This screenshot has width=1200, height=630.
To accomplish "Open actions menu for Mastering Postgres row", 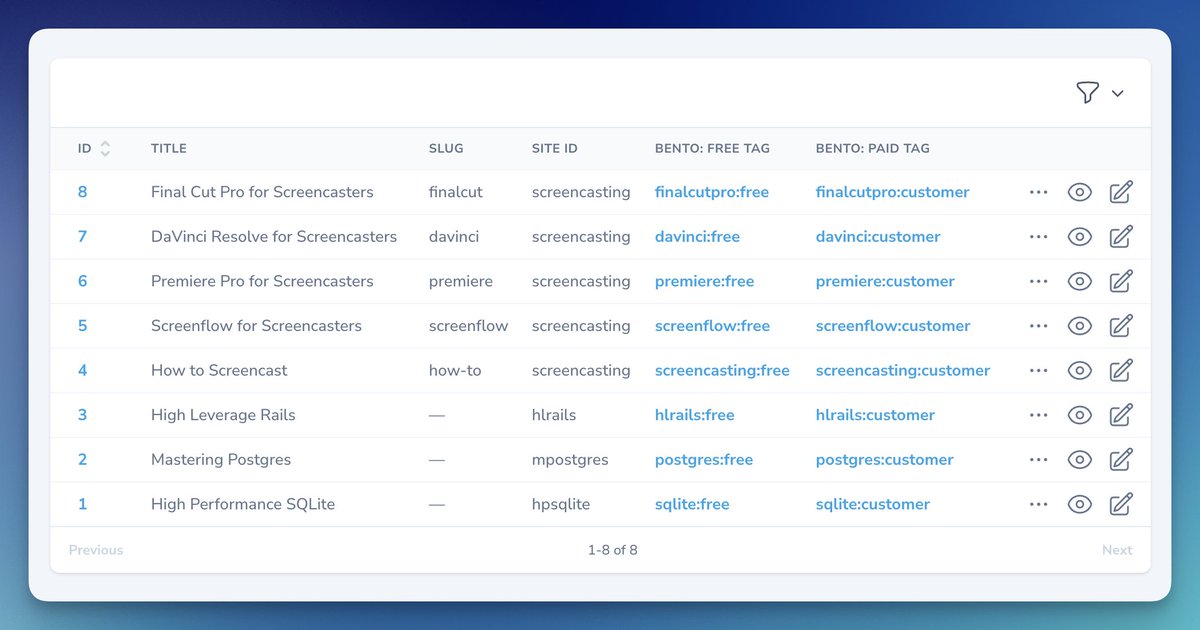I will 1038,460.
